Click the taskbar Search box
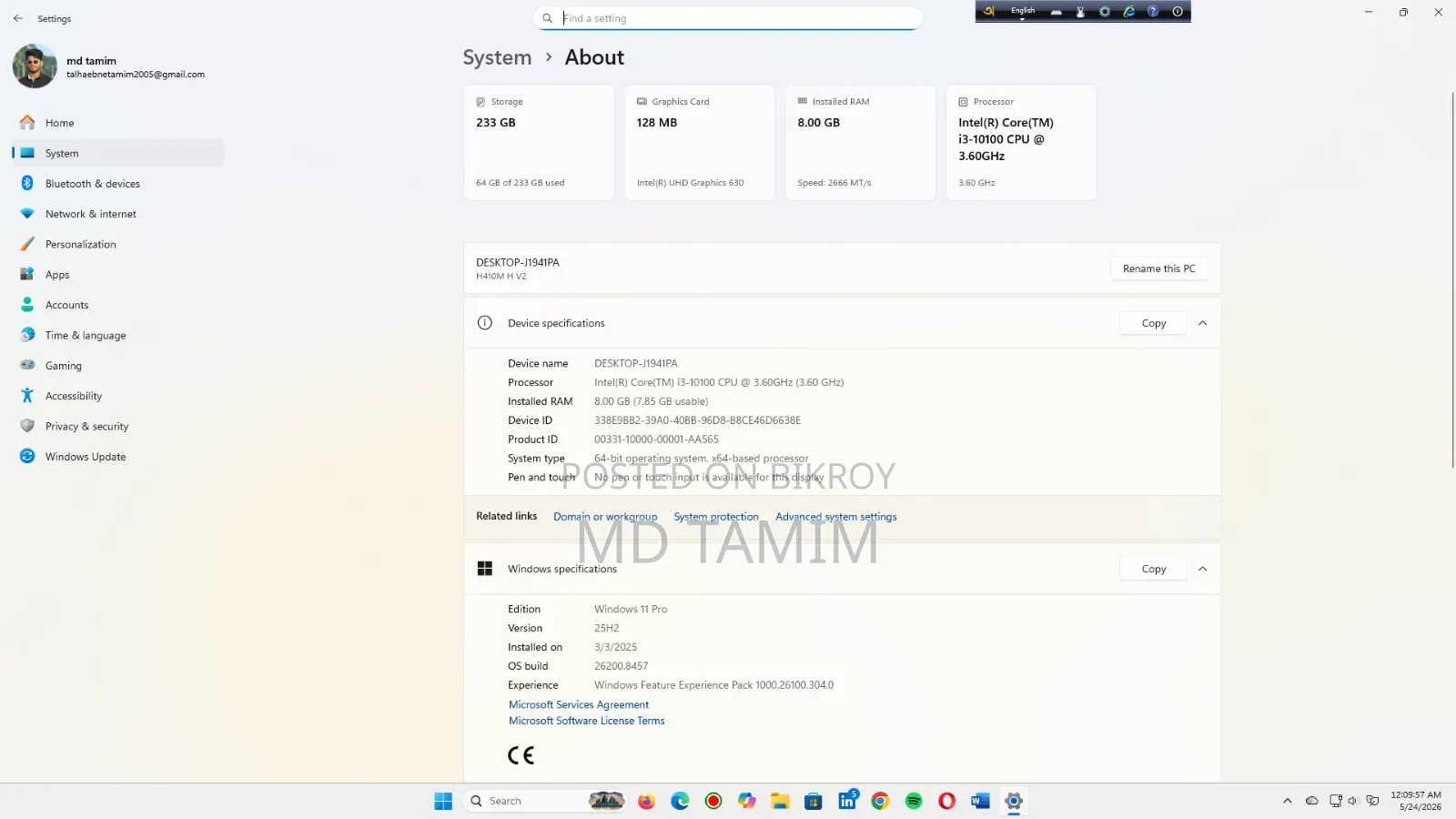Image resolution: width=1456 pixels, height=819 pixels. pyautogui.click(x=545, y=801)
